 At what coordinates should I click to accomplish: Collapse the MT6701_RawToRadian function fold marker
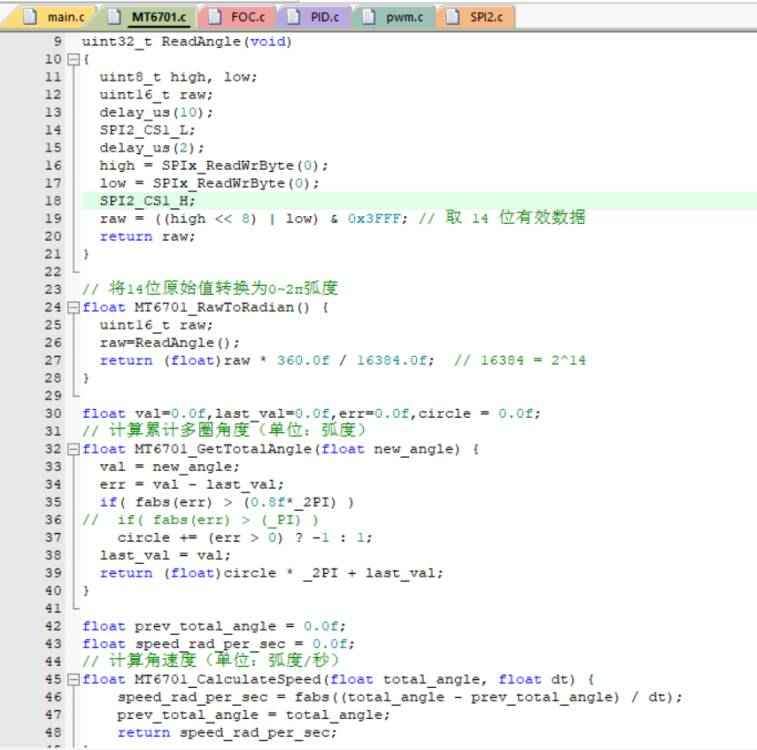(72, 308)
